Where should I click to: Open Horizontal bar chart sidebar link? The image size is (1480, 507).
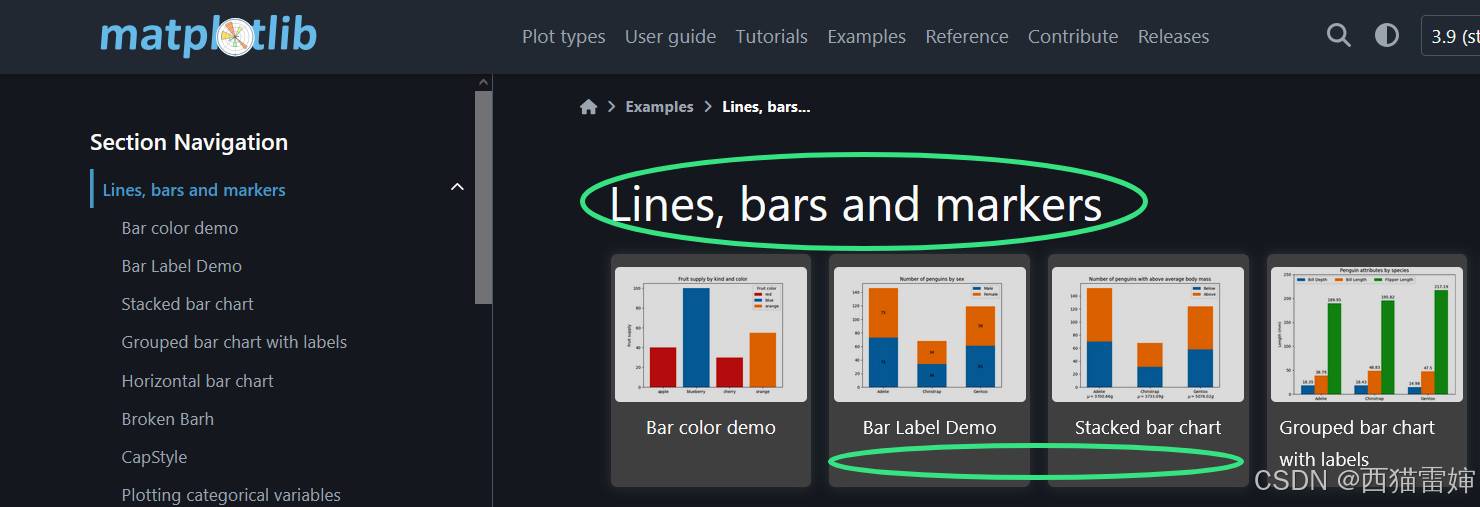pyautogui.click(x=197, y=381)
